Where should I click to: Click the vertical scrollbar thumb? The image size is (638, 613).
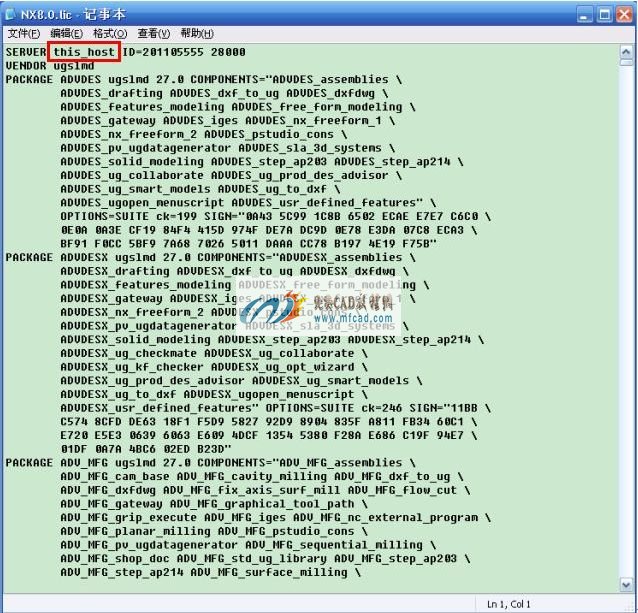[626, 62]
